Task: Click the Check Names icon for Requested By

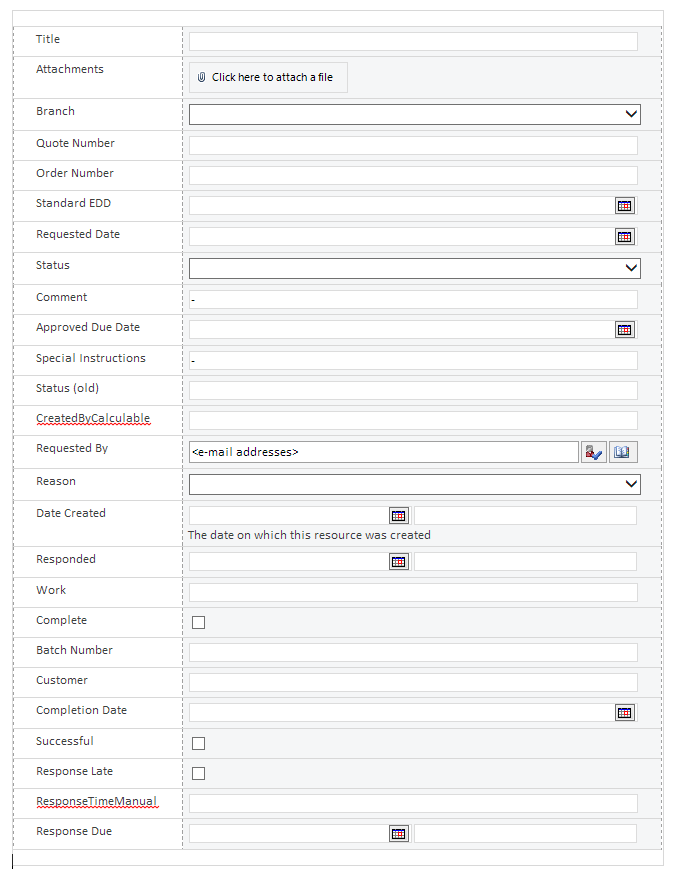Action: pyautogui.click(x=593, y=452)
